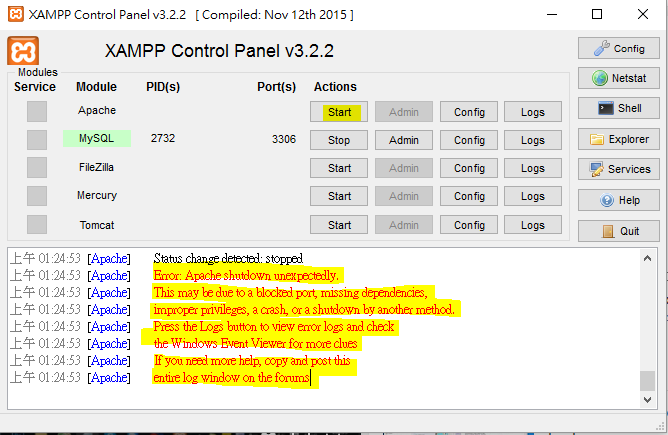
Task: Click the 'improper privileges, a crash' log line
Action: 304,310
